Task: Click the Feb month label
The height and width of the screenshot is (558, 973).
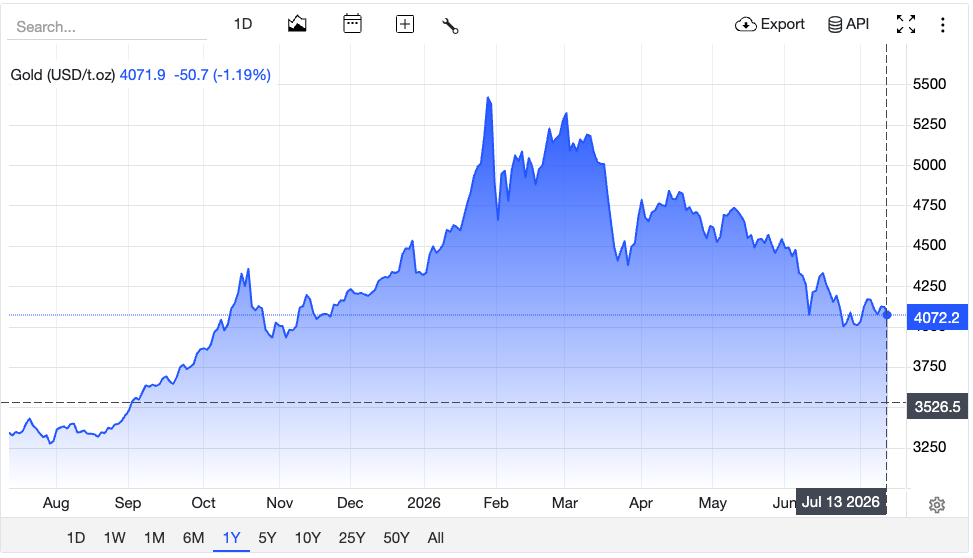Action: [x=496, y=503]
